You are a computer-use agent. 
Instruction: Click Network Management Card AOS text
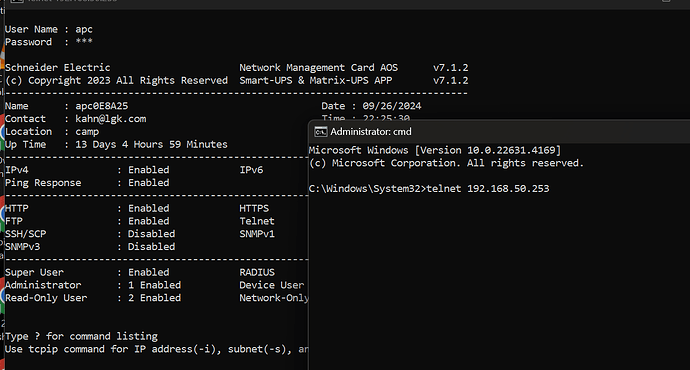pos(319,68)
